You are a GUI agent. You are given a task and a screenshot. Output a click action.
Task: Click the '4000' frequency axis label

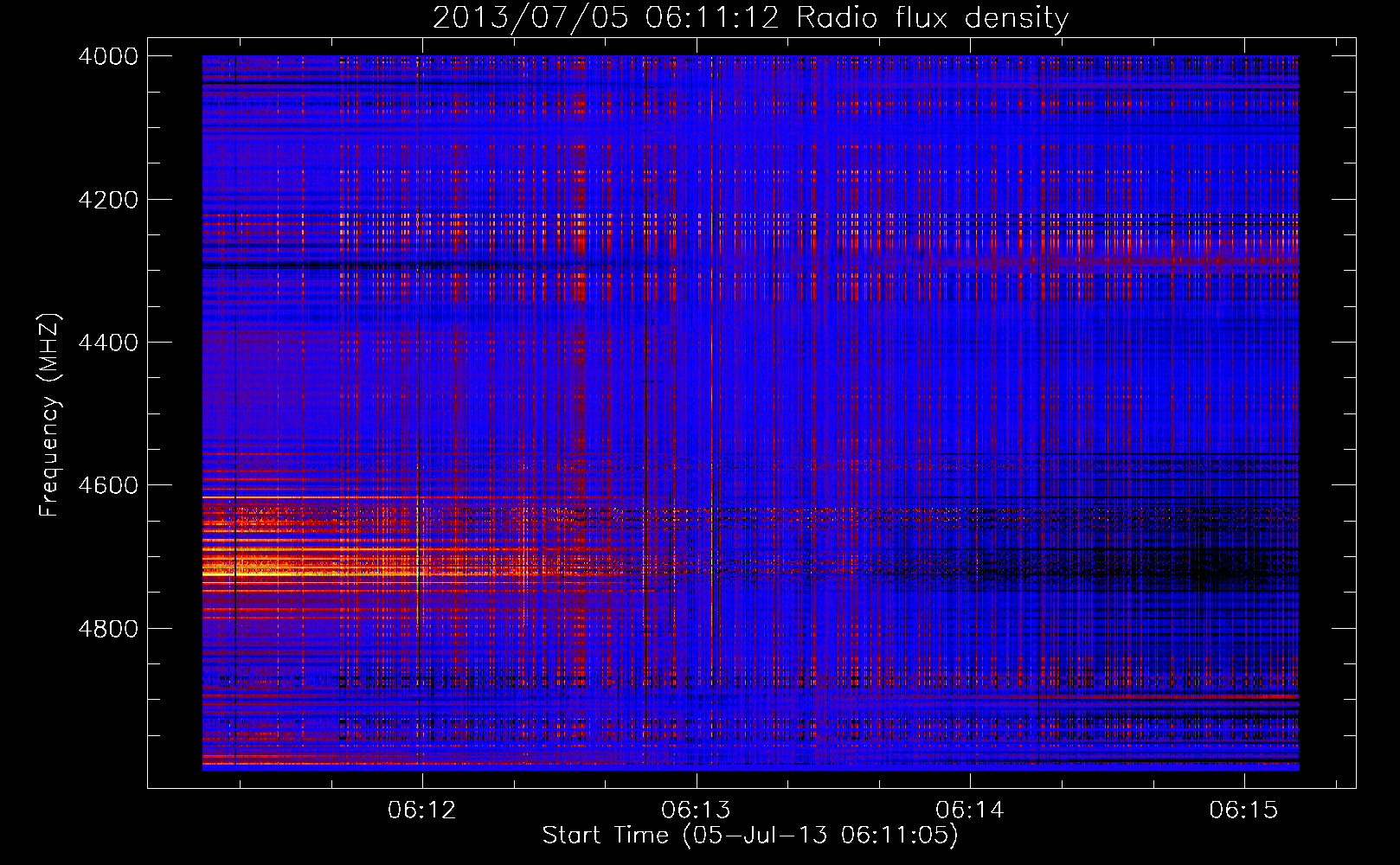coord(108,56)
